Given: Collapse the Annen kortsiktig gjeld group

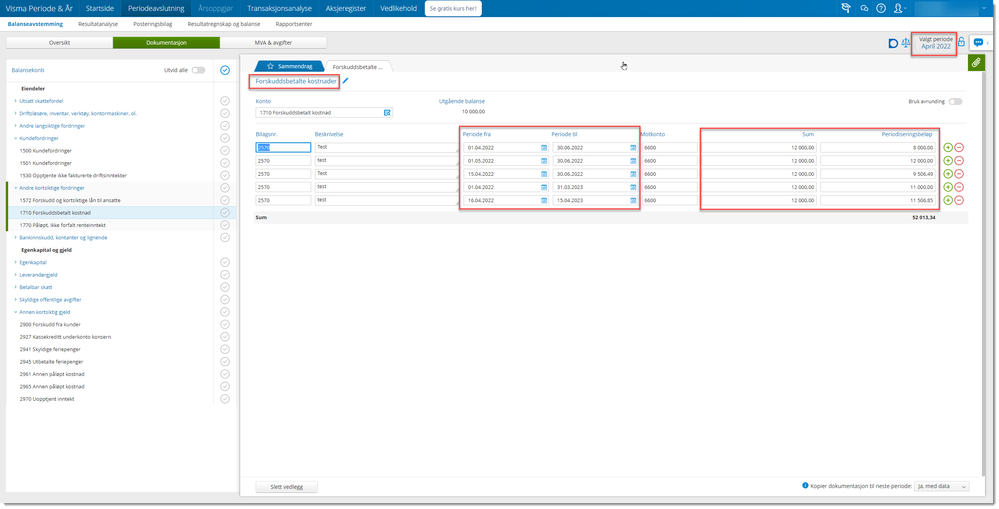Looking at the screenshot, I should pyautogui.click(x=15, y=312).
